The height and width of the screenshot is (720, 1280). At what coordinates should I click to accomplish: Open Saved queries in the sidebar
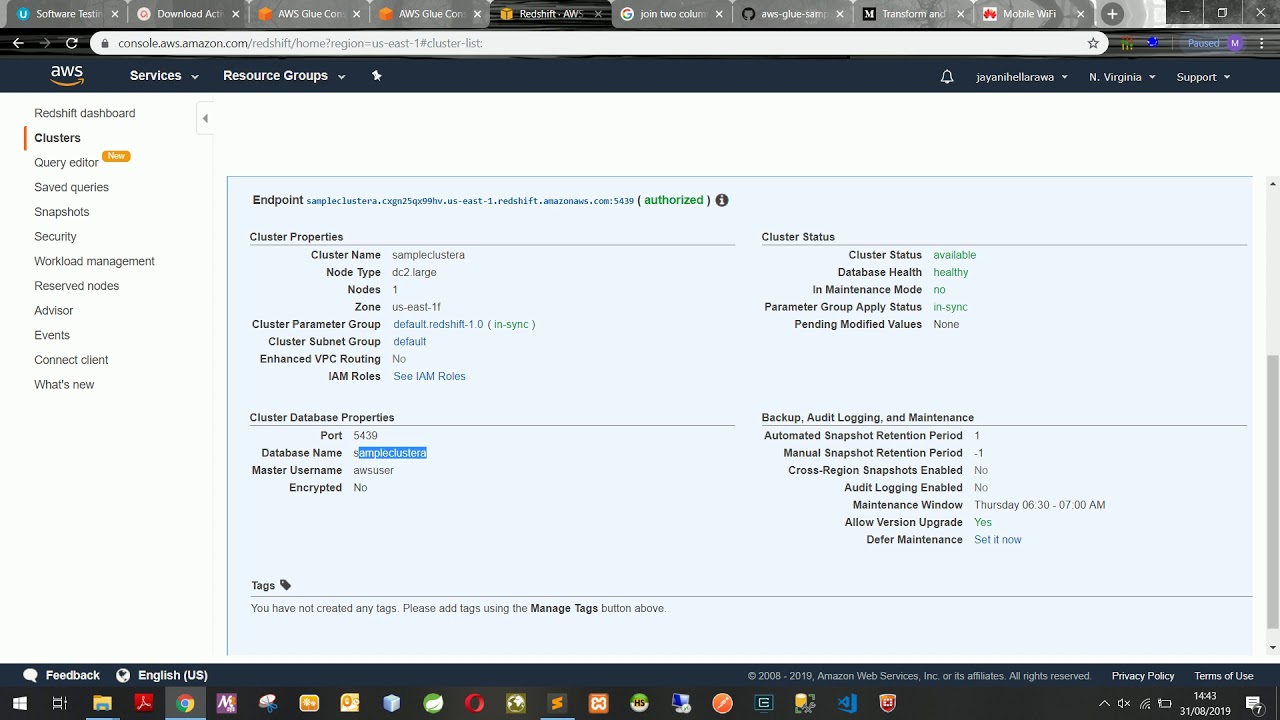pos(71,187)
